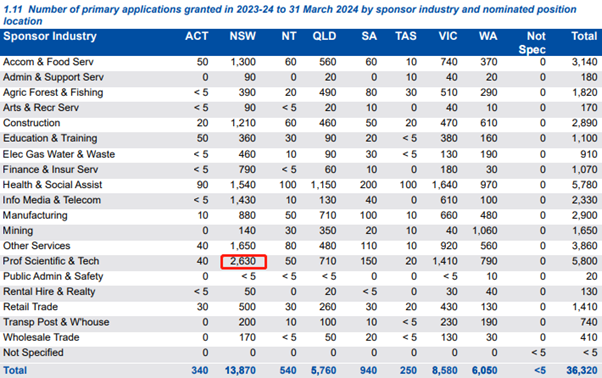
Task: Click the total 2,890 in Construction row
Action: pyautogui.click(x=584, y=123)
